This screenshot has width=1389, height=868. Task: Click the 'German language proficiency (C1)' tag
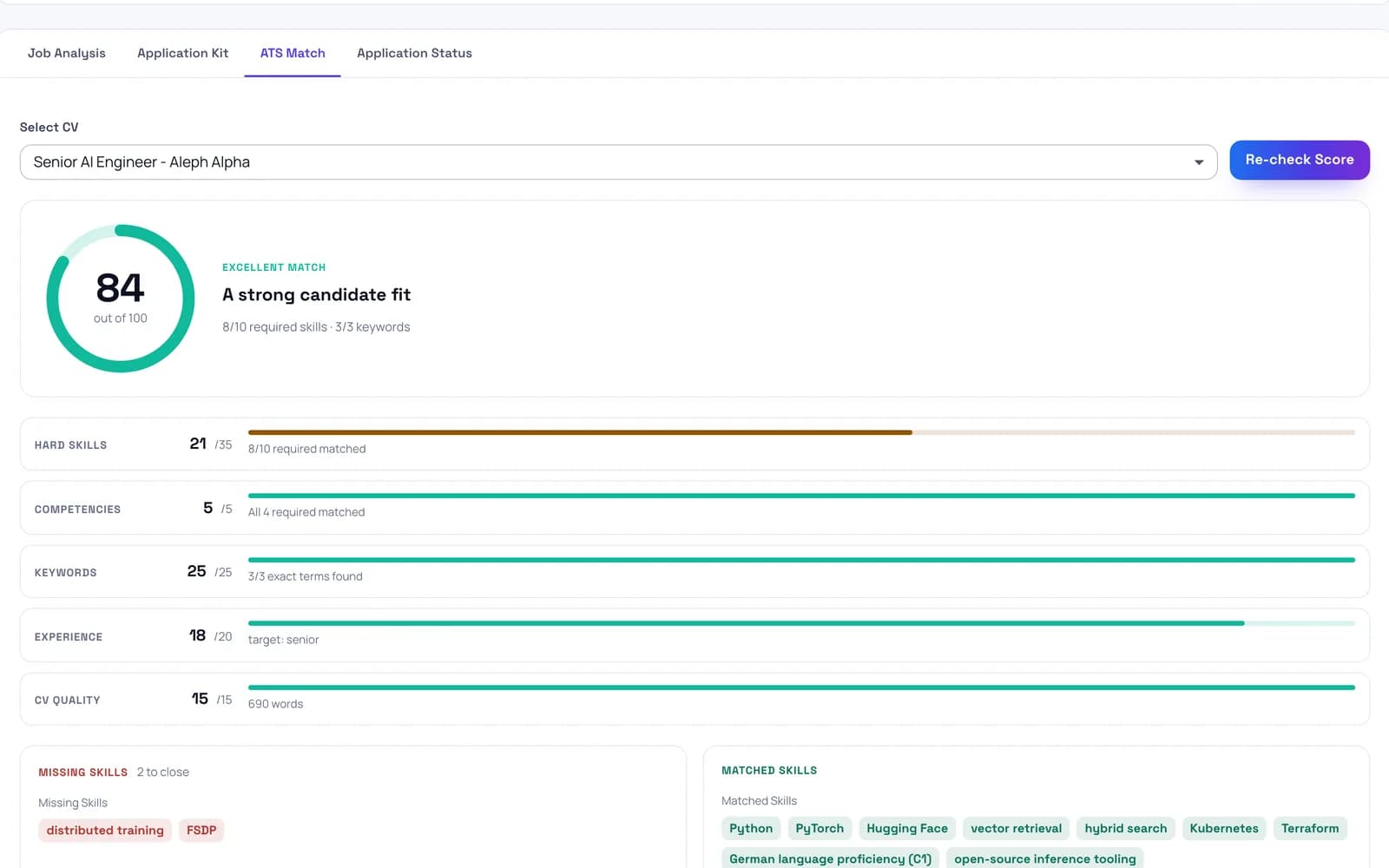click(x=831, y=858)
